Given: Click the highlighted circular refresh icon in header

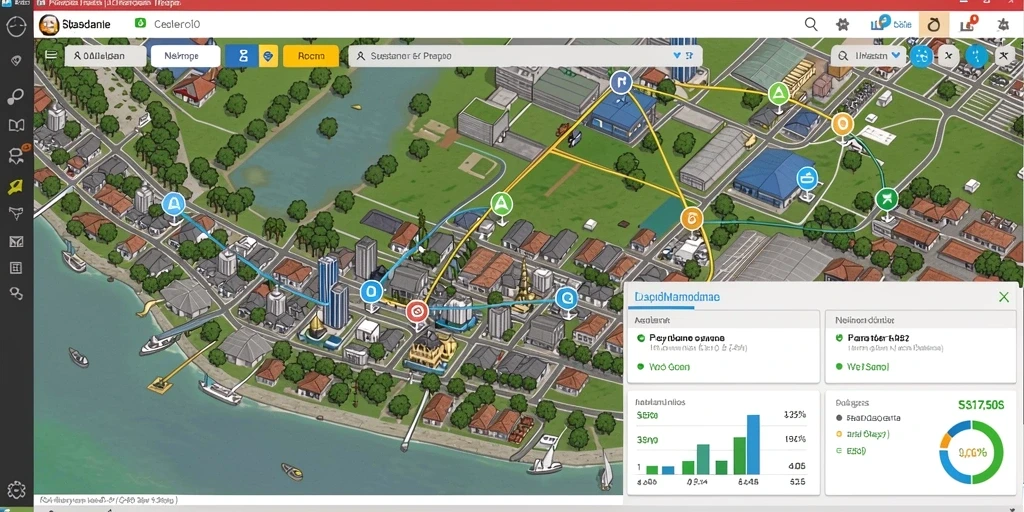Looking at the screenshot, I should tap(934, 25).
